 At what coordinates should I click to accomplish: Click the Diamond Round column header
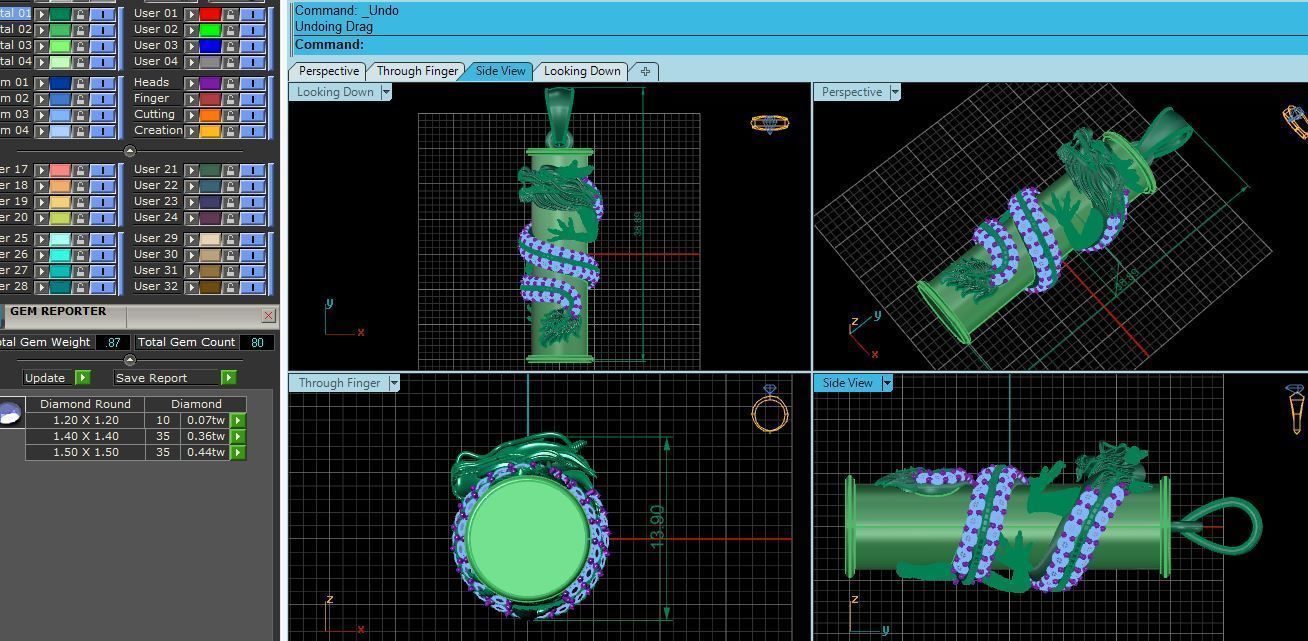85,404
